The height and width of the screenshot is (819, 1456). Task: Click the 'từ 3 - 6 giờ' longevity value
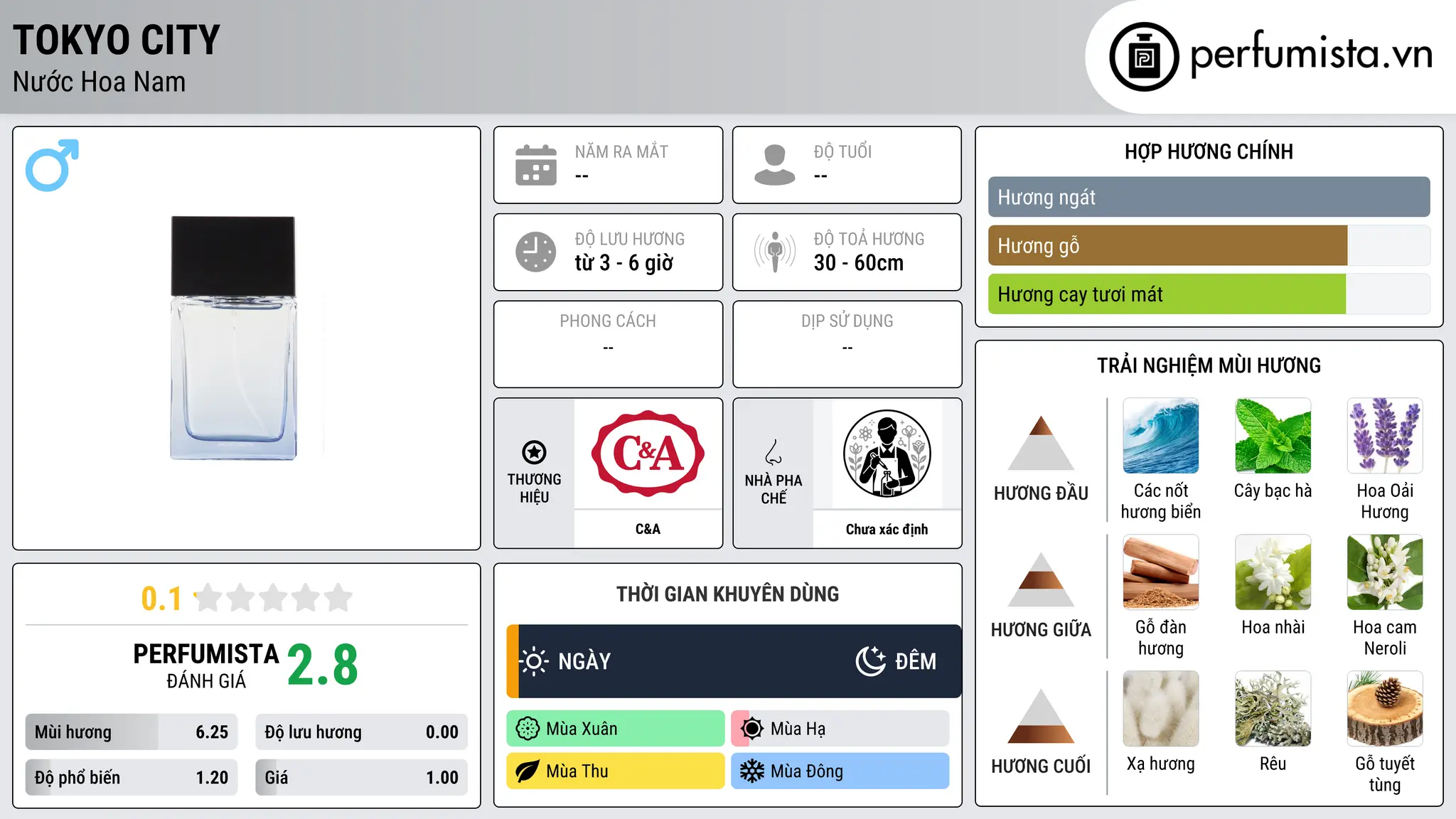point(624,263)
